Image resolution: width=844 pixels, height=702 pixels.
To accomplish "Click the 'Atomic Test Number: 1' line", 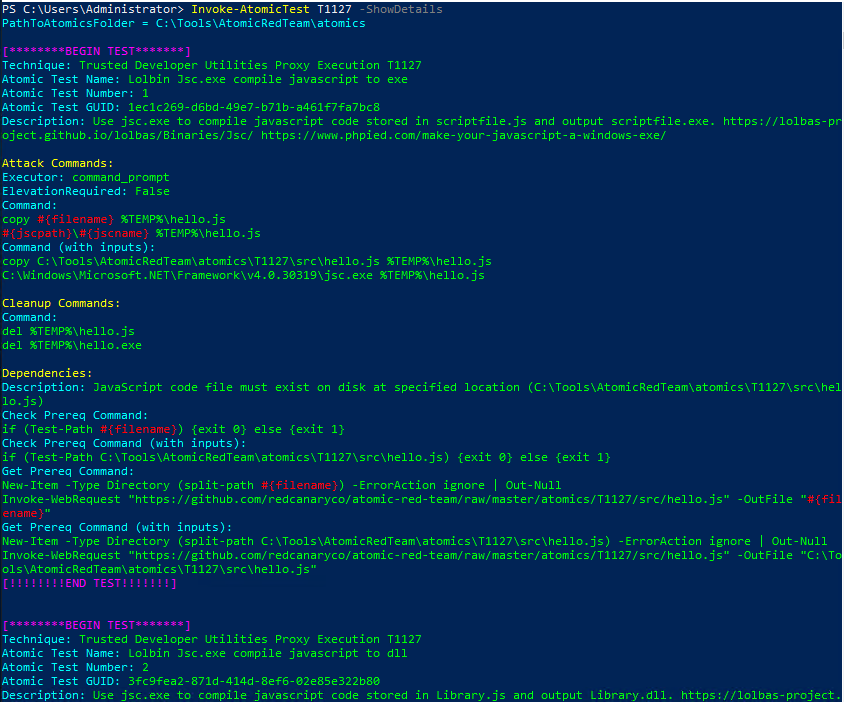I will [75, 93].
